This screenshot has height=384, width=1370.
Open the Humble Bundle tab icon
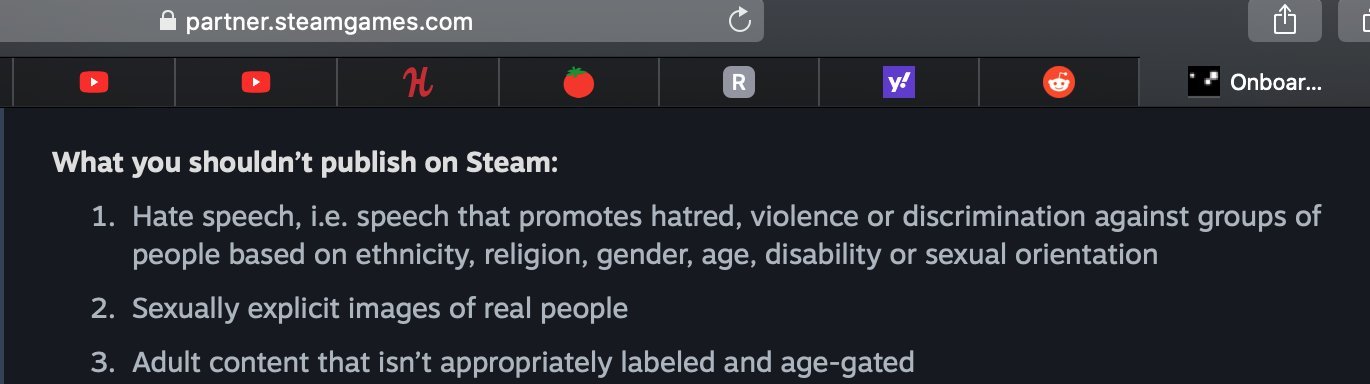[x=418, y=83]
